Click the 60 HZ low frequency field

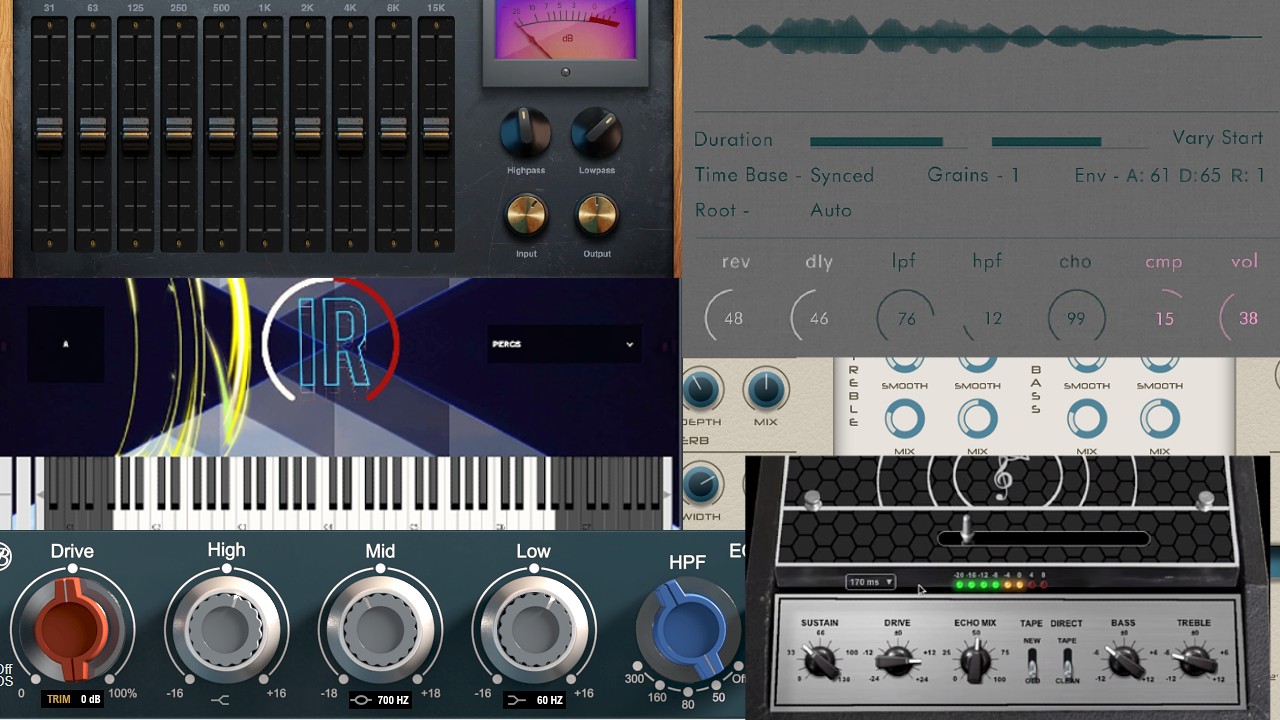coord(535,700)
